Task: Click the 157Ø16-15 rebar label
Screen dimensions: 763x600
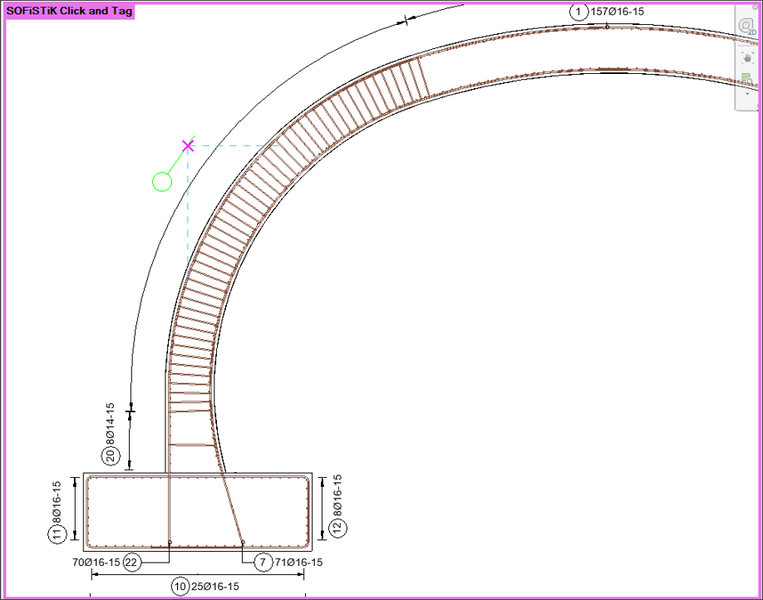Action: coord(617,12)
